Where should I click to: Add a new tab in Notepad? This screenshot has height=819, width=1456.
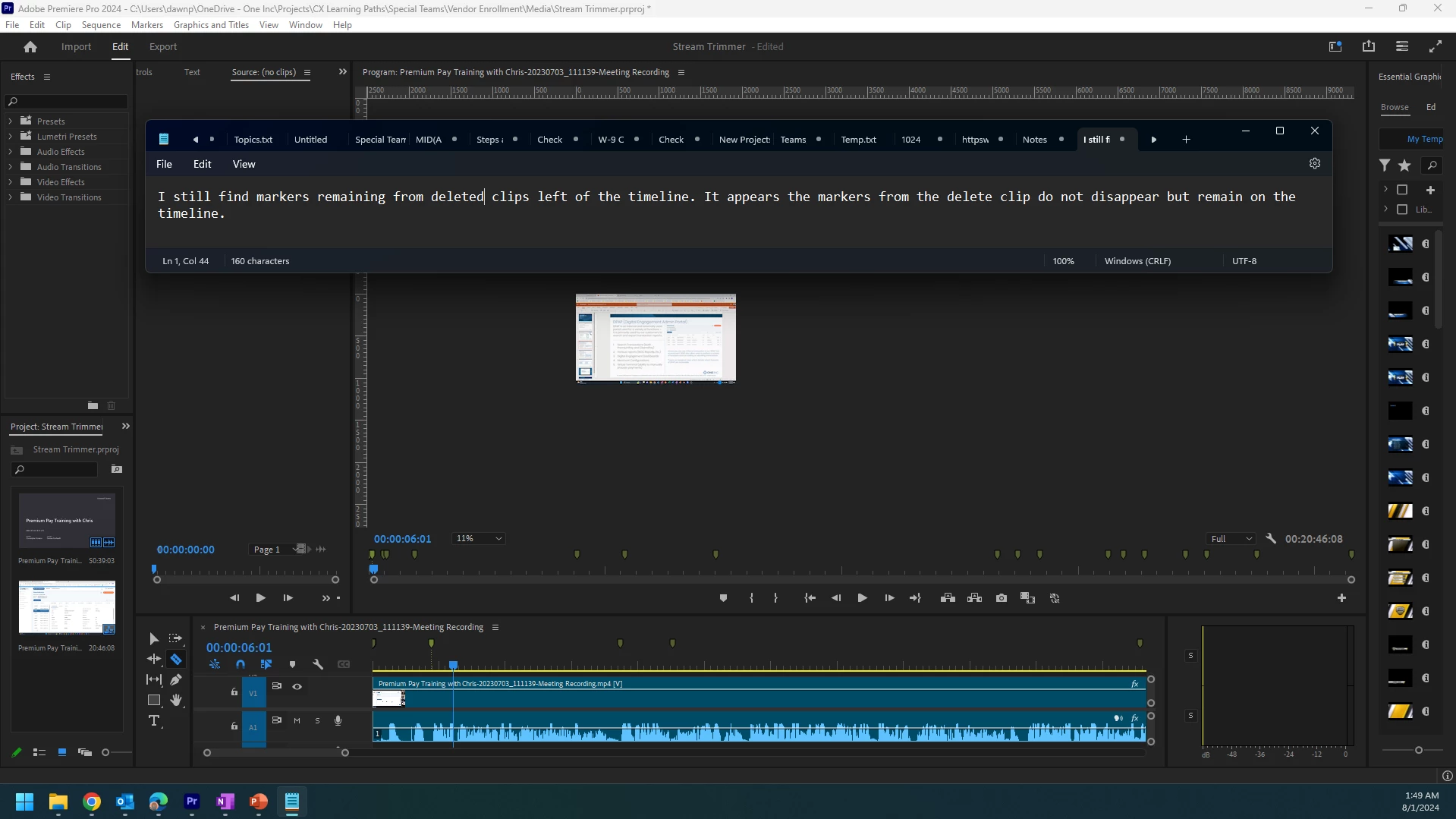point(1186,140)
